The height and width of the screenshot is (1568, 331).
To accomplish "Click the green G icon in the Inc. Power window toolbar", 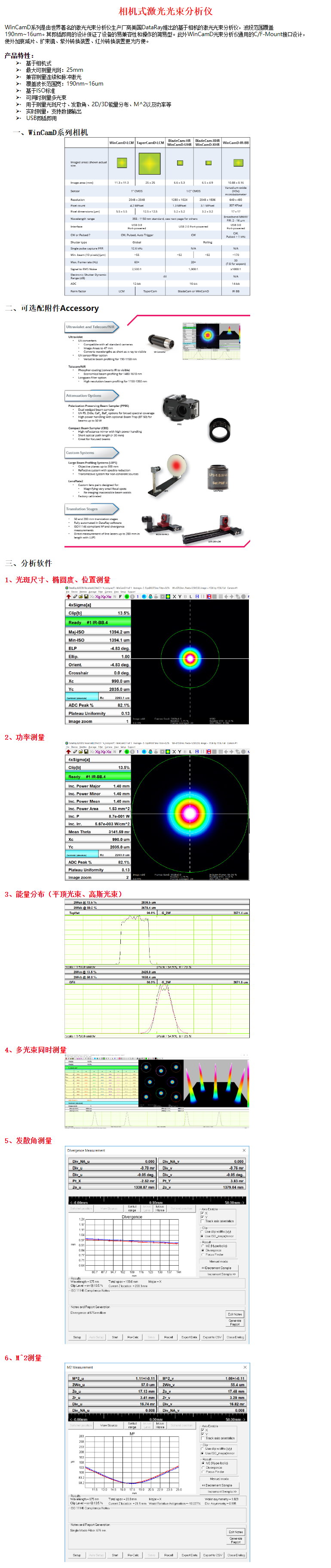I will 126,751.
